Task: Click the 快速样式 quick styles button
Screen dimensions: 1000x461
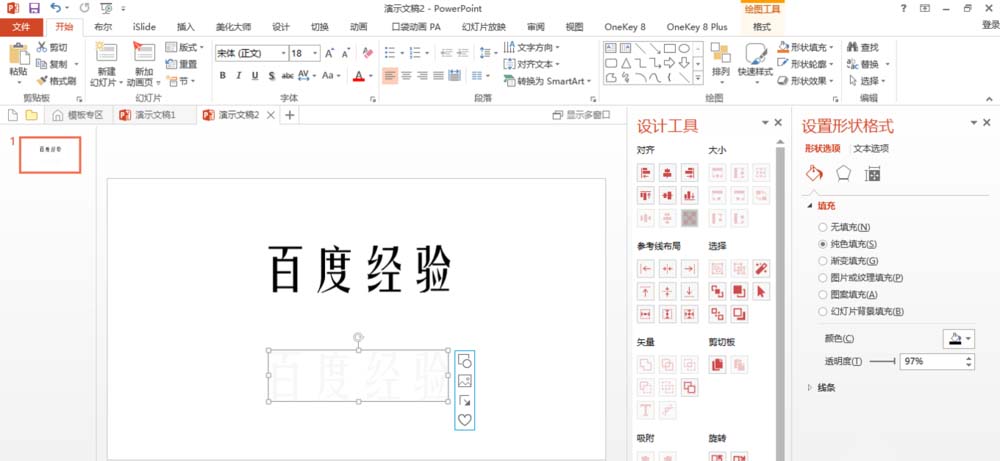Action: (756, 63)
